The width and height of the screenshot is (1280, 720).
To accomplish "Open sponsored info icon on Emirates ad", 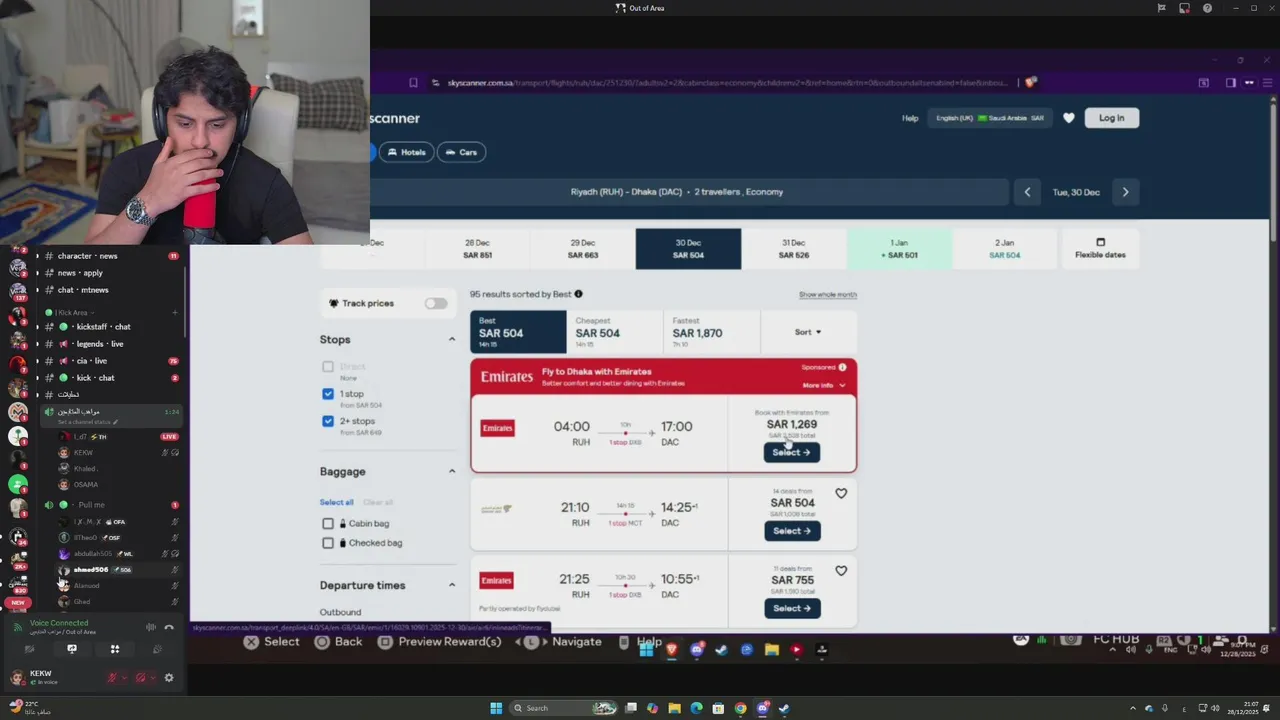I will (842, 367).
